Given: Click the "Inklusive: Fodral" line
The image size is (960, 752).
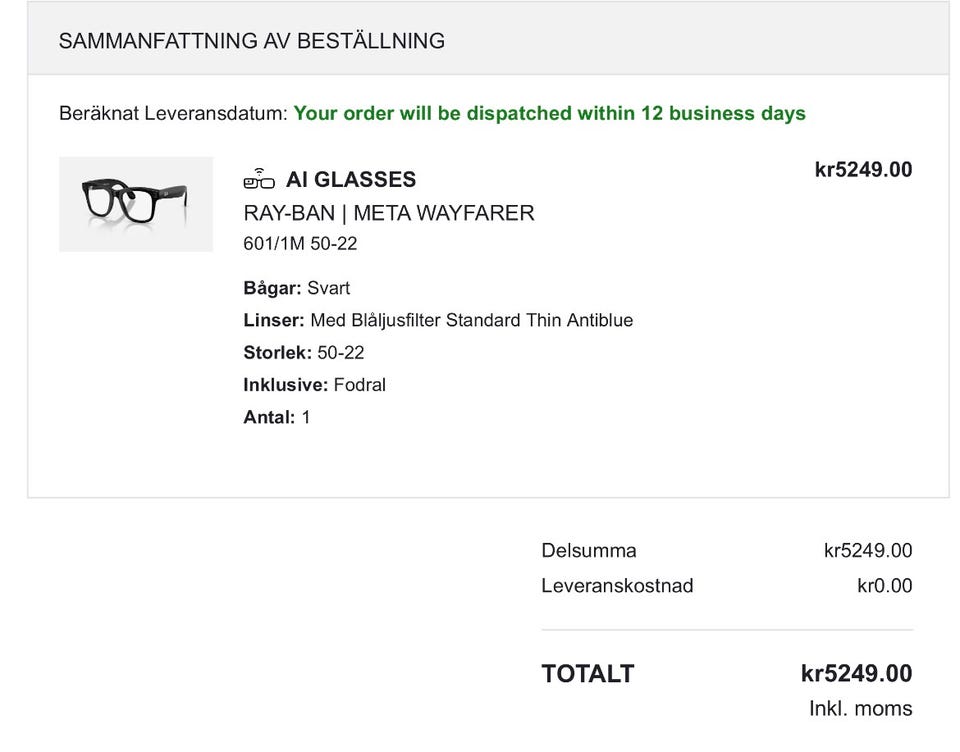Looking at the screenshot, I should coord(314,384).
